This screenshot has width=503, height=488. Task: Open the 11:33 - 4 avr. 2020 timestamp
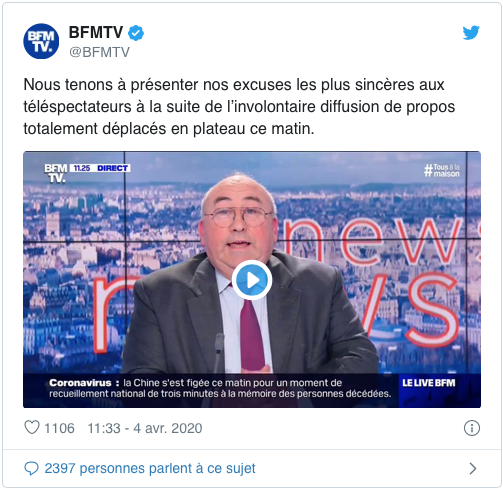pos(145,428)
